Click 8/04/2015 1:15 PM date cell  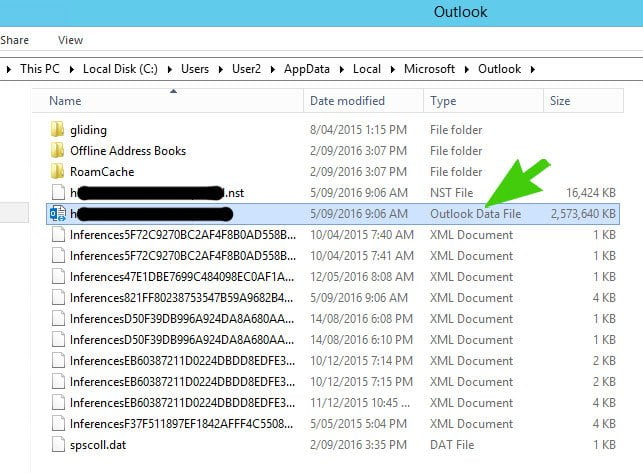pyautogui.click(x=358, y=130)
